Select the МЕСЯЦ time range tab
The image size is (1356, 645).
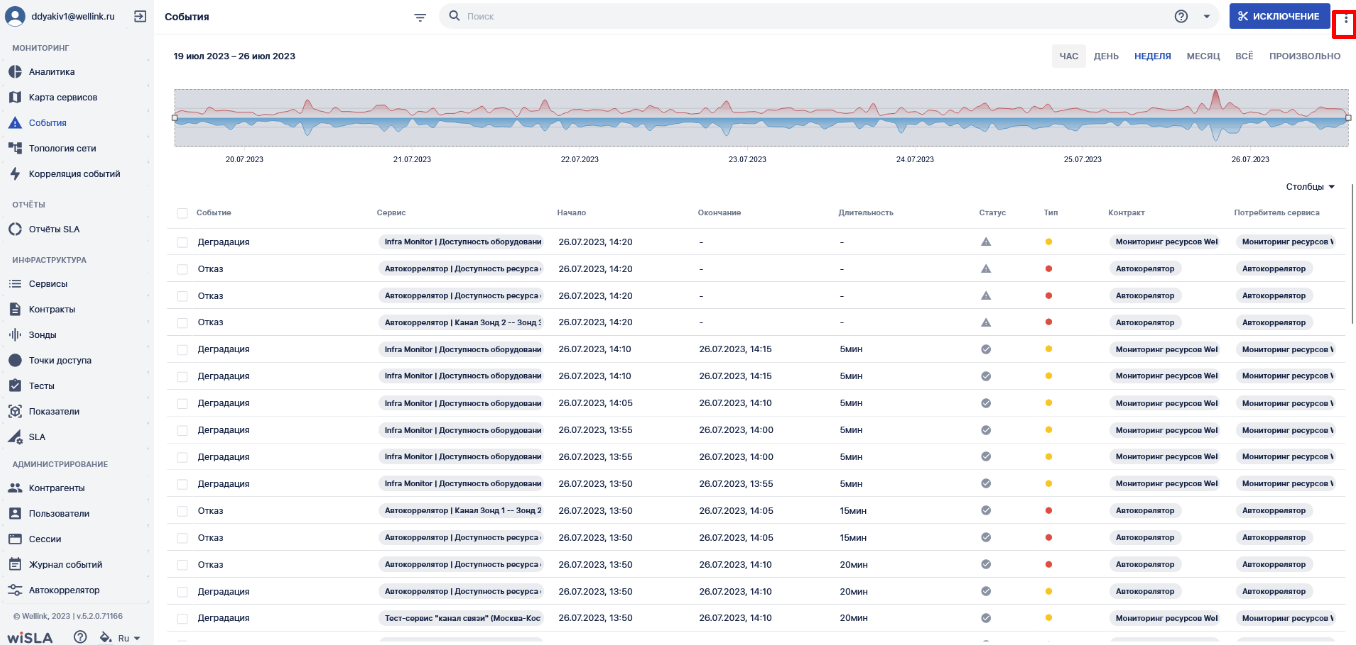1203,56
